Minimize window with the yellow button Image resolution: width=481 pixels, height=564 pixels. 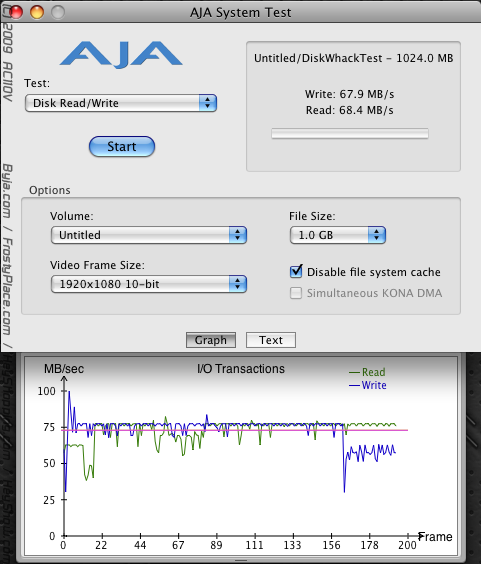(x=37, y=12)
